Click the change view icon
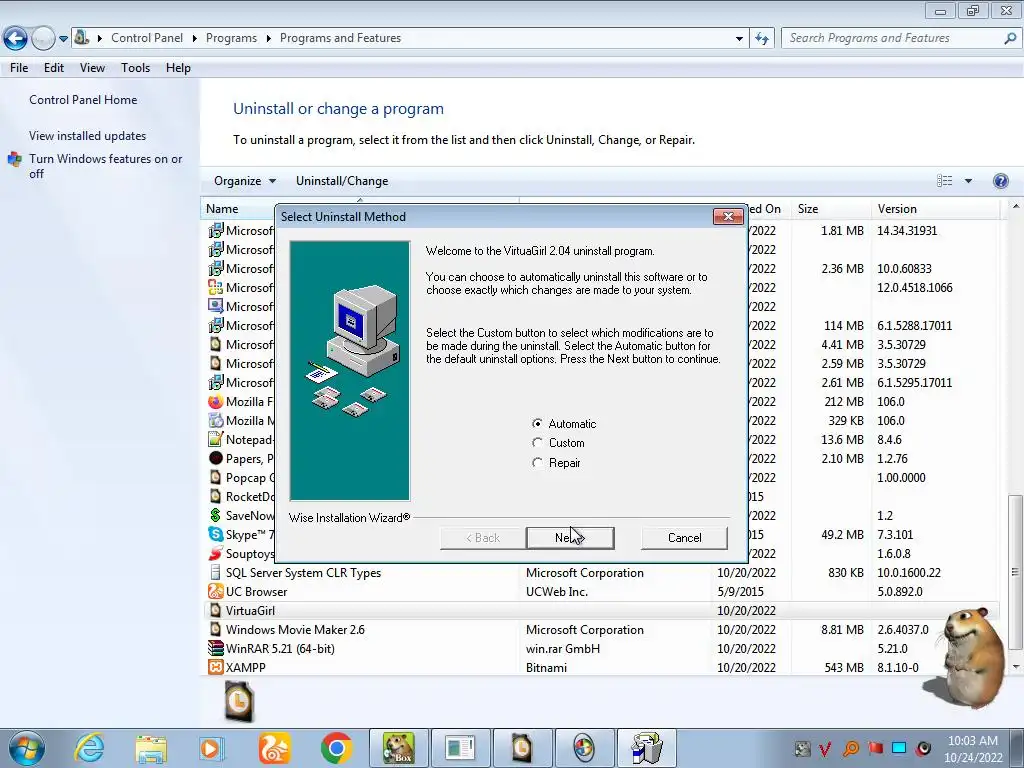Viewport: 1024px width, 768px height. coord(944,181)
